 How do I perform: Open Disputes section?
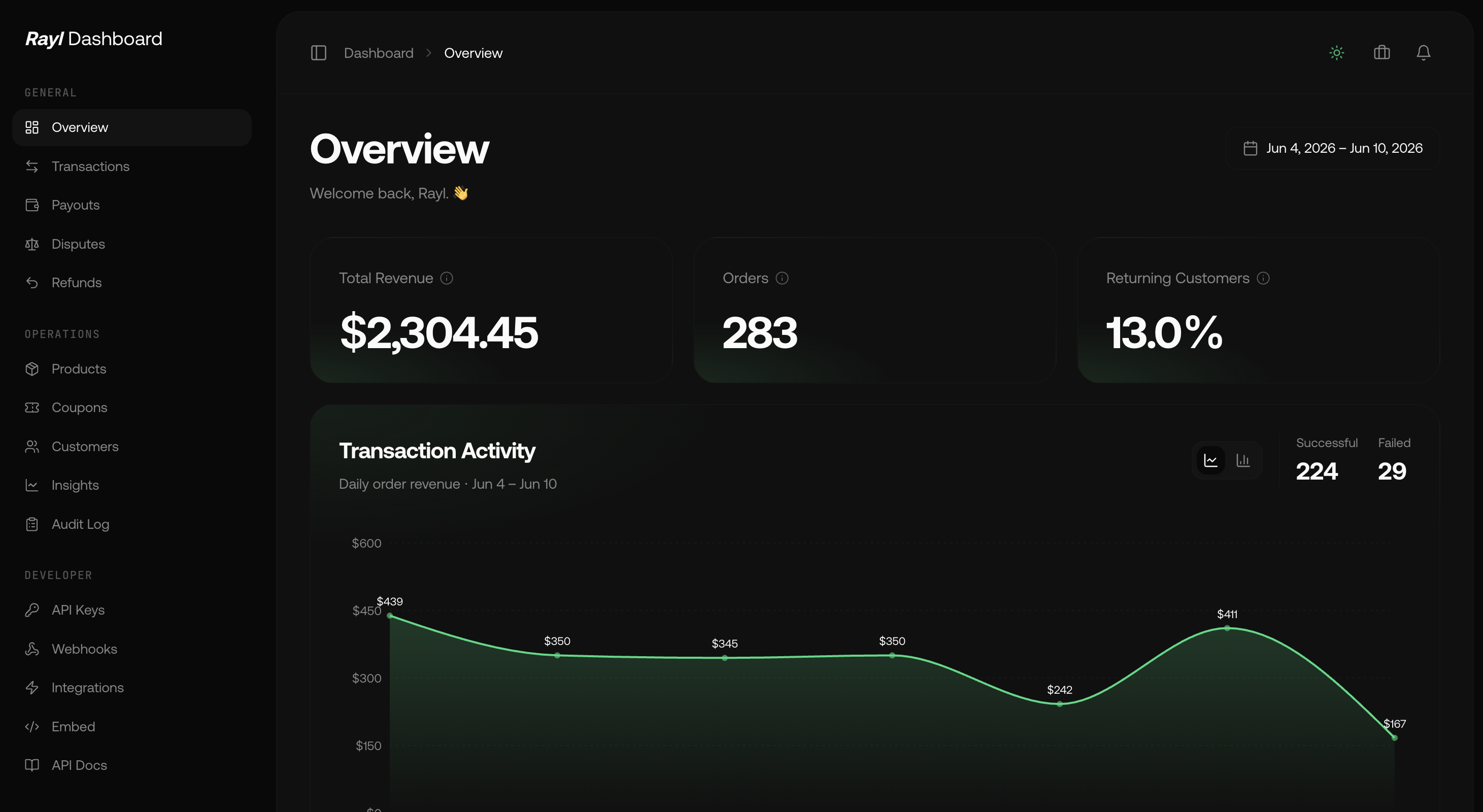[x=78, y=244]
